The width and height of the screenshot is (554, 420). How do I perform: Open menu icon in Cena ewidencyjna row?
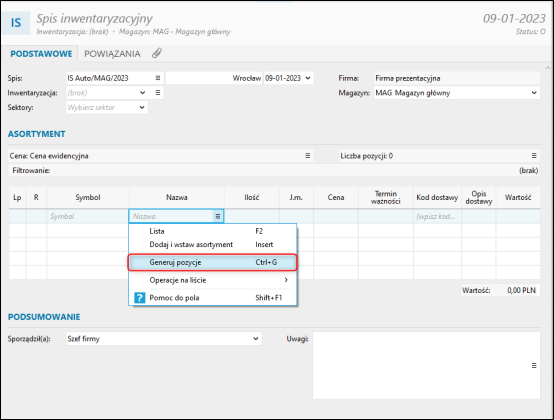pyautogui.click(x=308, y=156)
